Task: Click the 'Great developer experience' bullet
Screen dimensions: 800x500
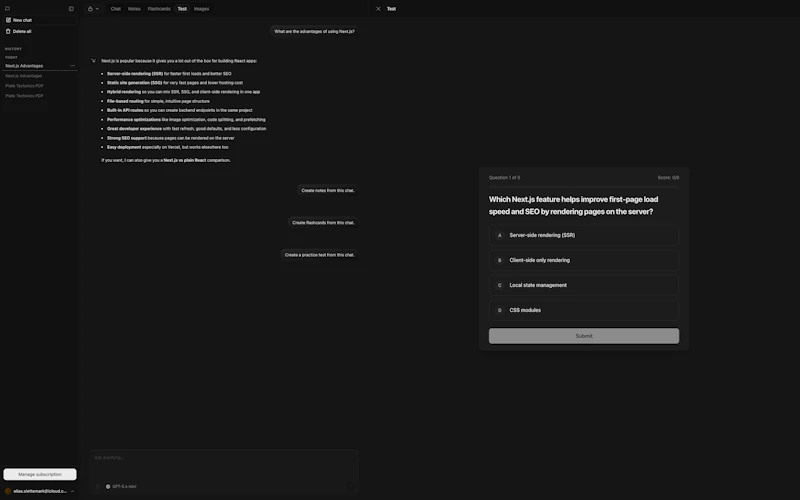Action: (x=187, y=129)
